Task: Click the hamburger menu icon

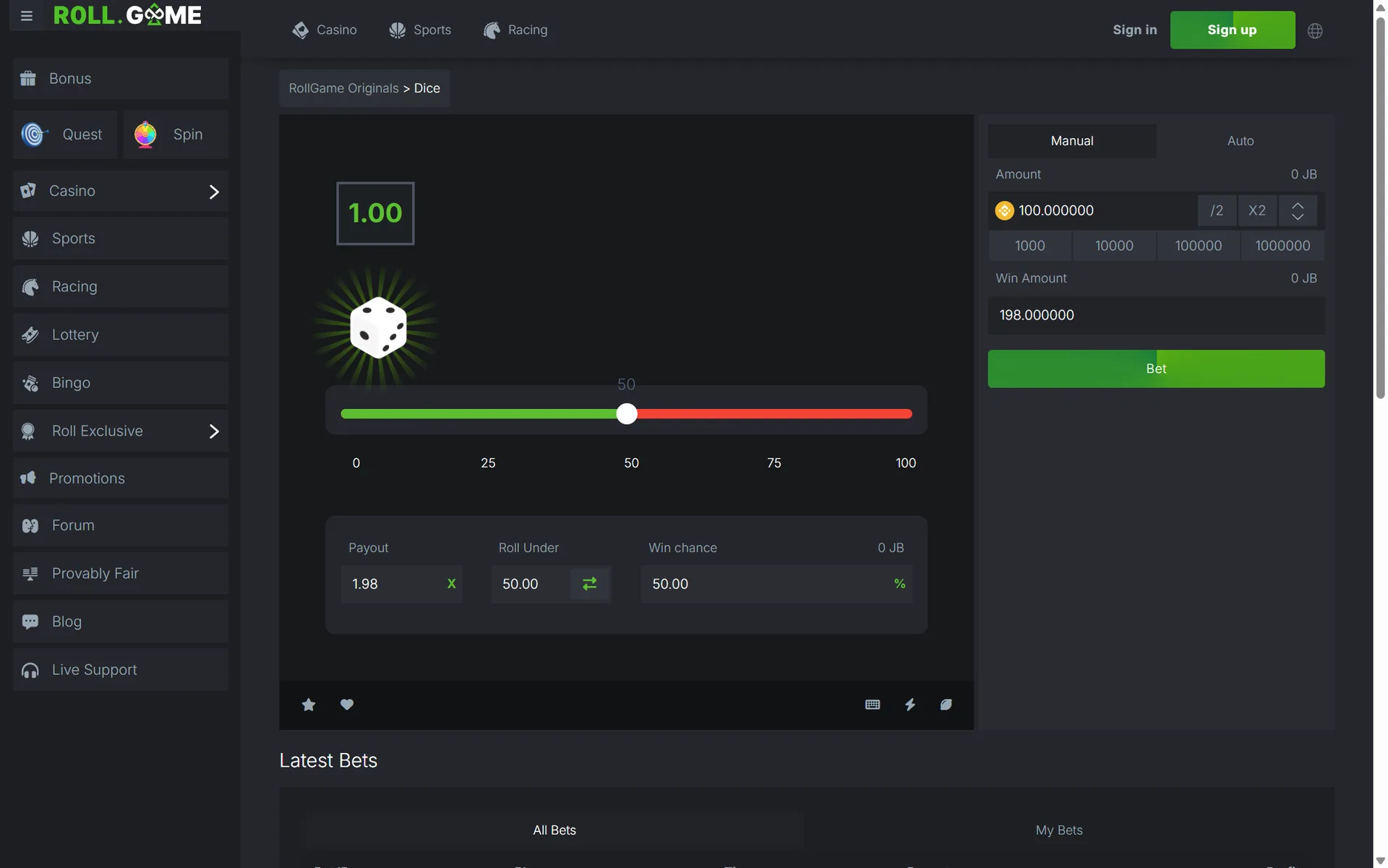Action: point(27,16)
